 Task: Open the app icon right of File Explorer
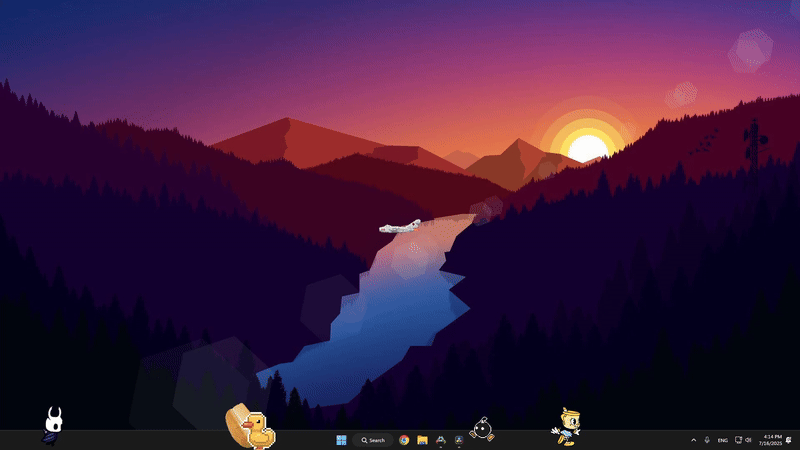coord(441,440)
